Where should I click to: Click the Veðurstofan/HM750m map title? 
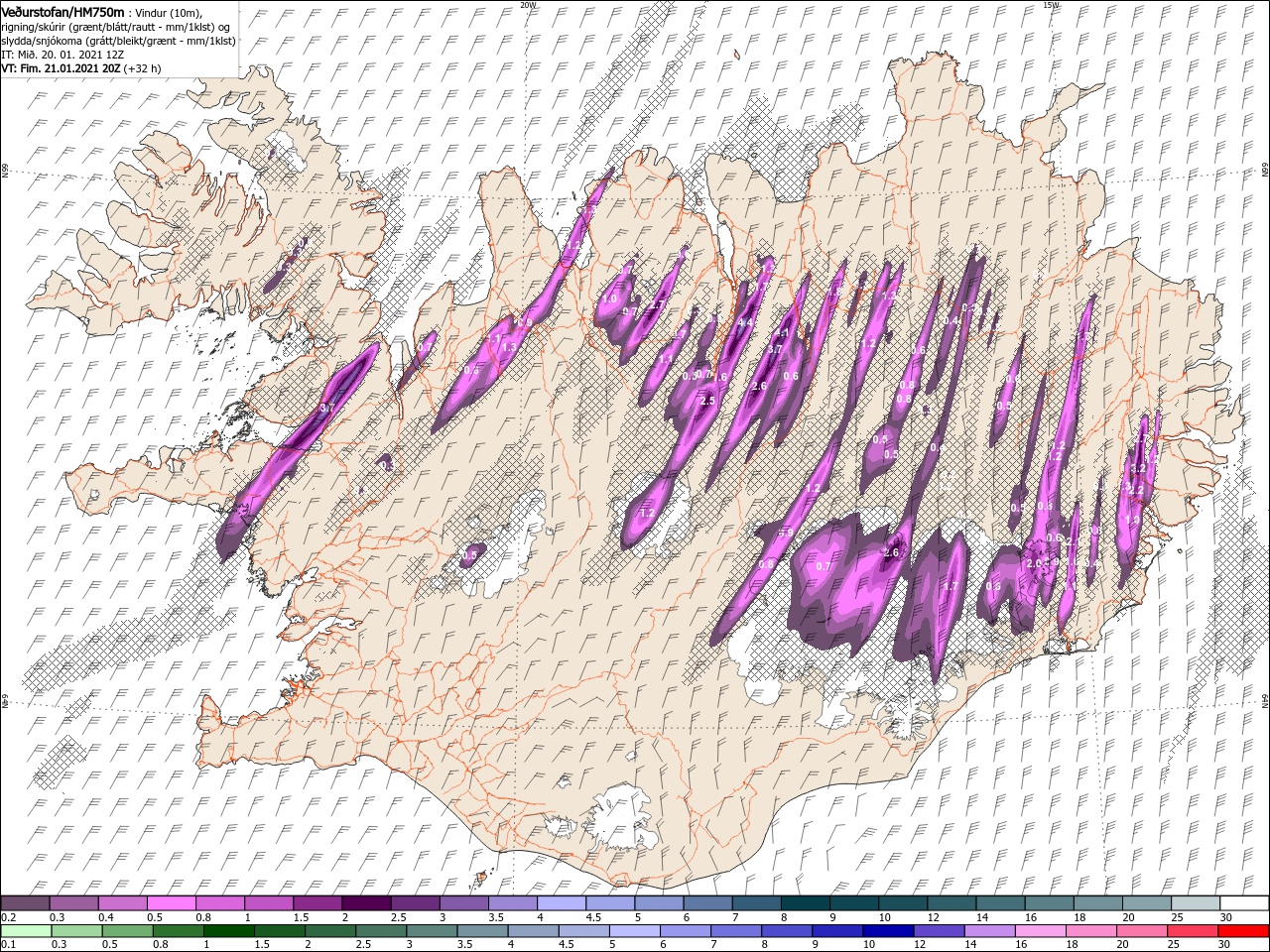63,11
